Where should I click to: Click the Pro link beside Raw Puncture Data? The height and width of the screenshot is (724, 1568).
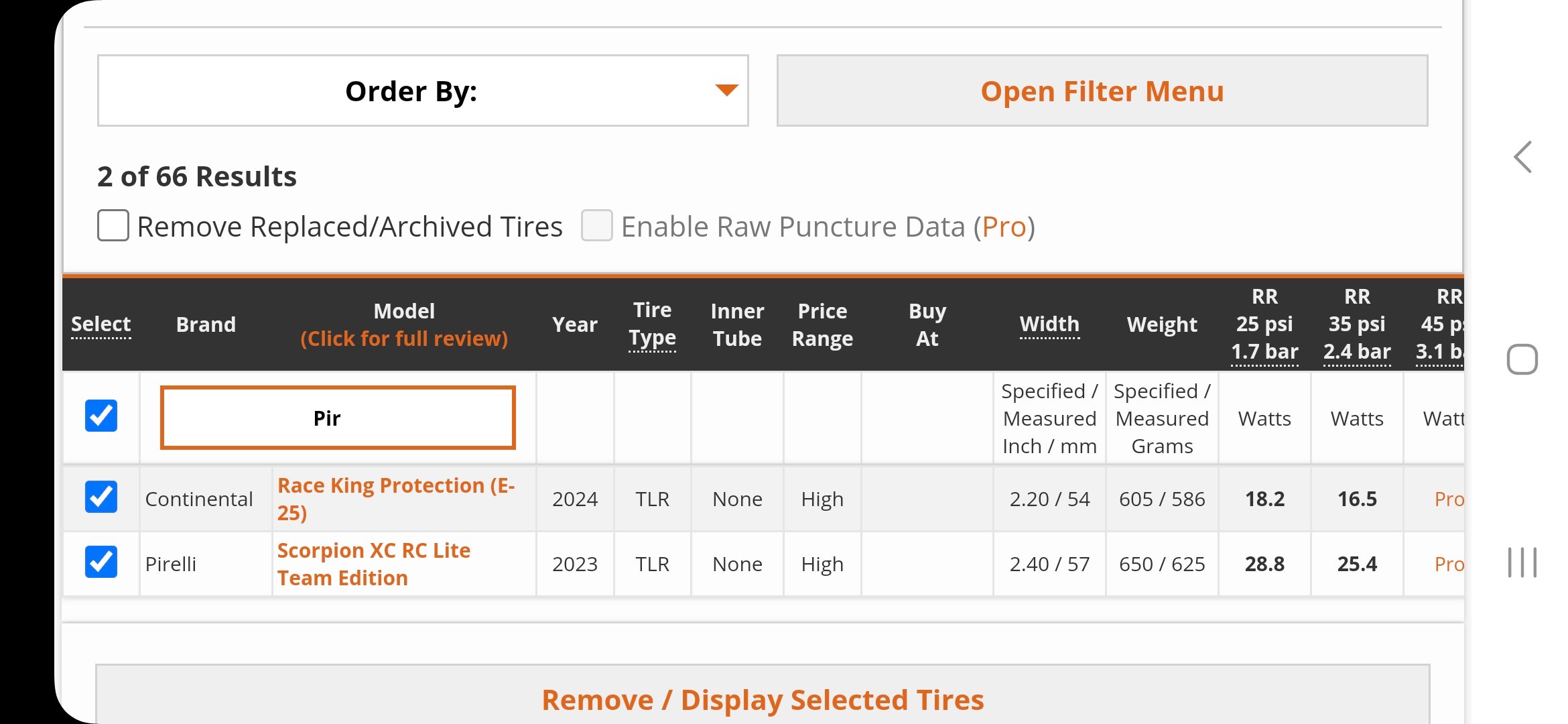[x=1004, y=227]
